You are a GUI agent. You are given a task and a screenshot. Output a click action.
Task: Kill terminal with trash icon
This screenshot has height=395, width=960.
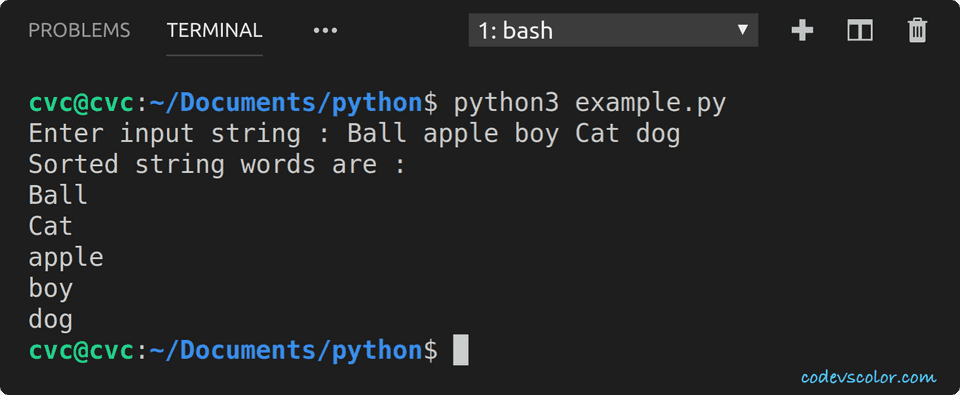pyautogui.click(x=917, y=30)
